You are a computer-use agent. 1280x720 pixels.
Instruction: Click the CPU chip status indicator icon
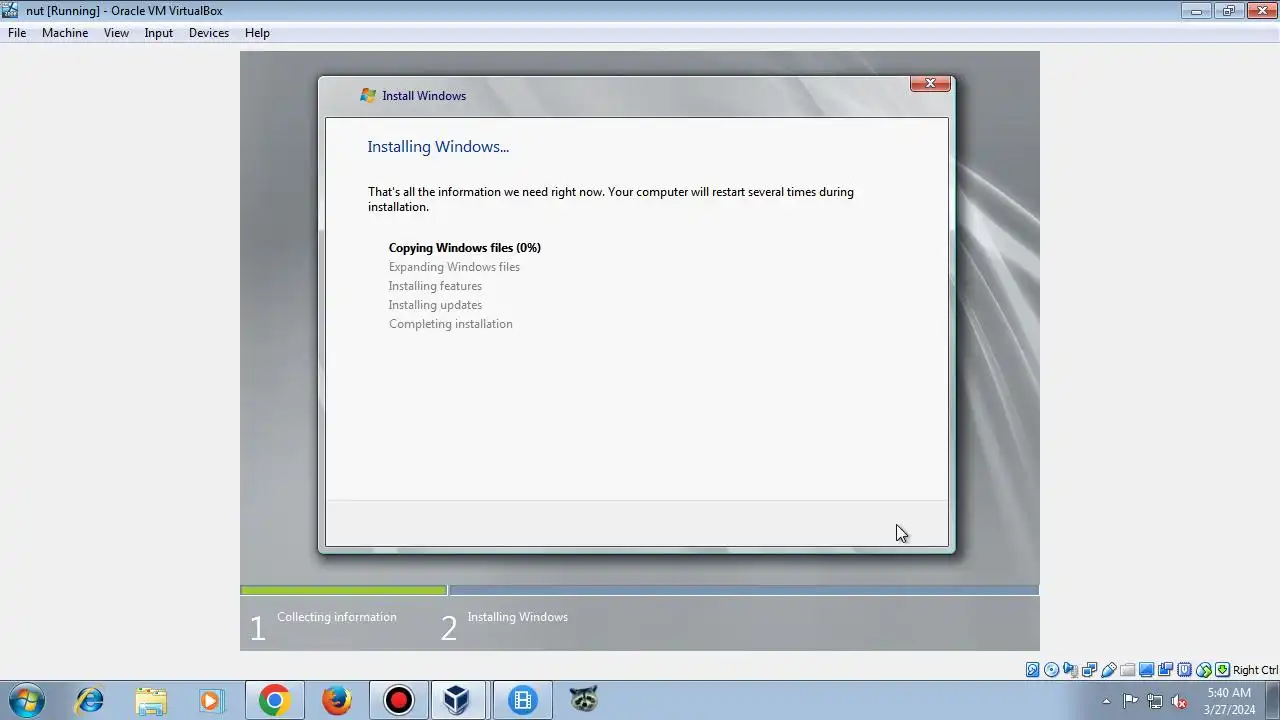point(1185,670)
